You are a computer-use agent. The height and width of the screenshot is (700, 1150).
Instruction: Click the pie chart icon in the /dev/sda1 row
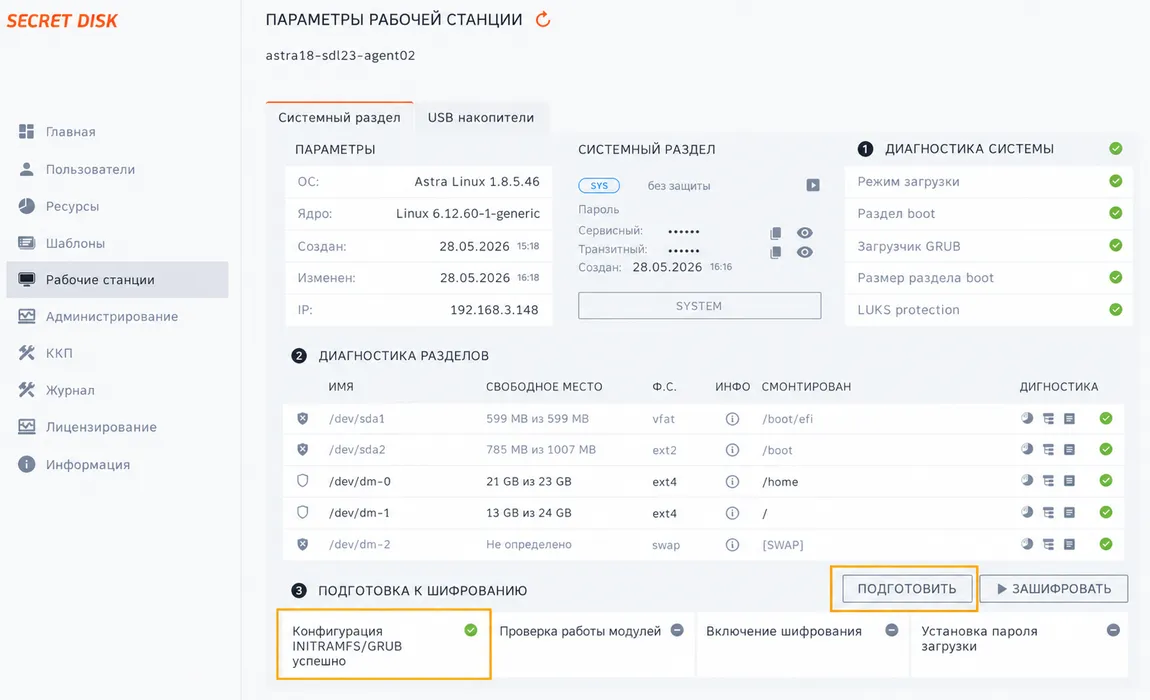click(1027, 418)
